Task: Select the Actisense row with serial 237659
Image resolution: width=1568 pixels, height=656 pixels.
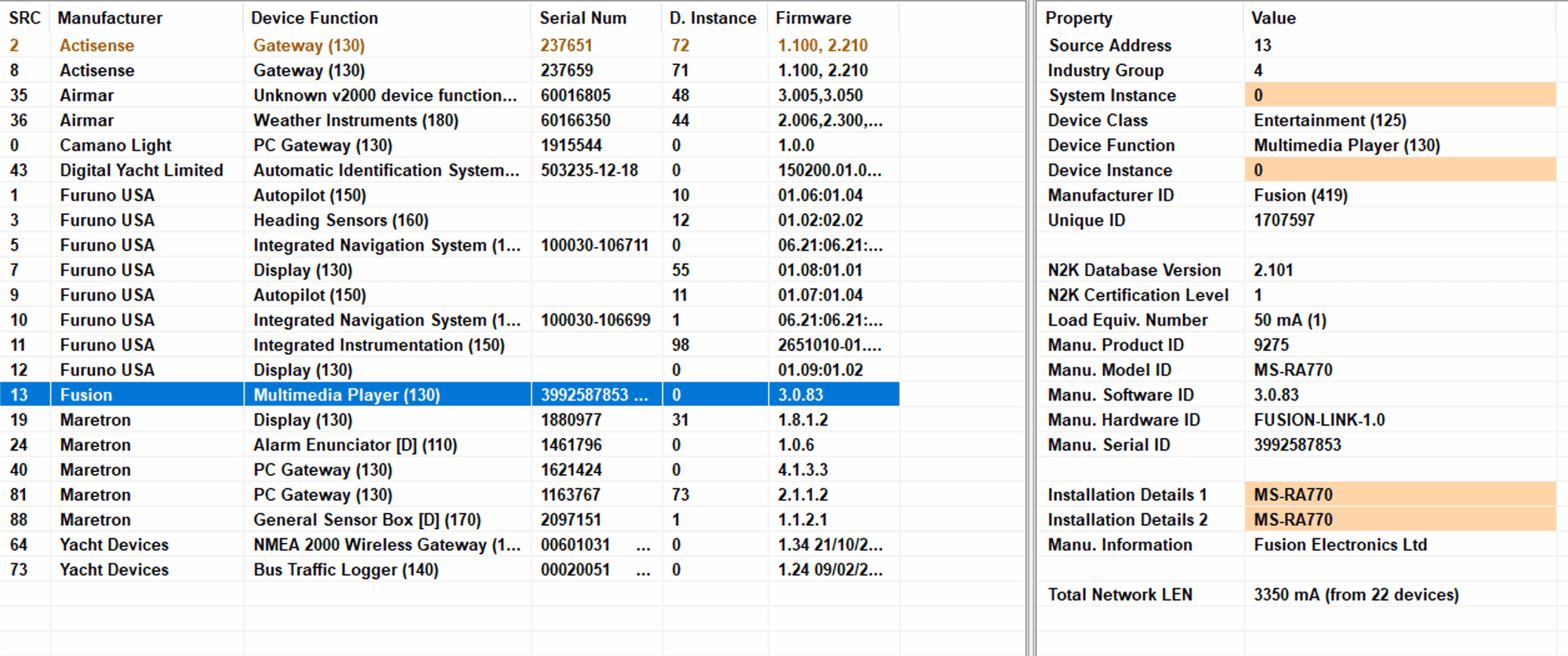Action: click(449, 71)
